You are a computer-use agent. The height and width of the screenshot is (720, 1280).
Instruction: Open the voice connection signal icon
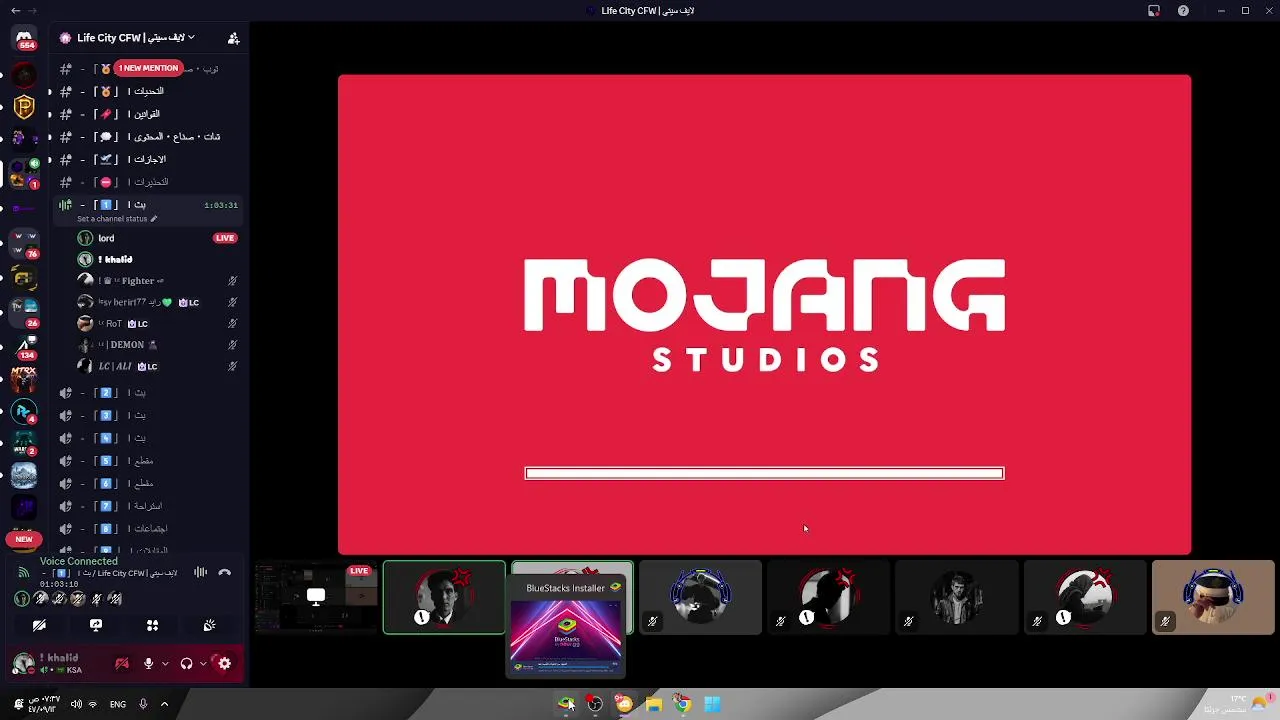pos(22,572)
